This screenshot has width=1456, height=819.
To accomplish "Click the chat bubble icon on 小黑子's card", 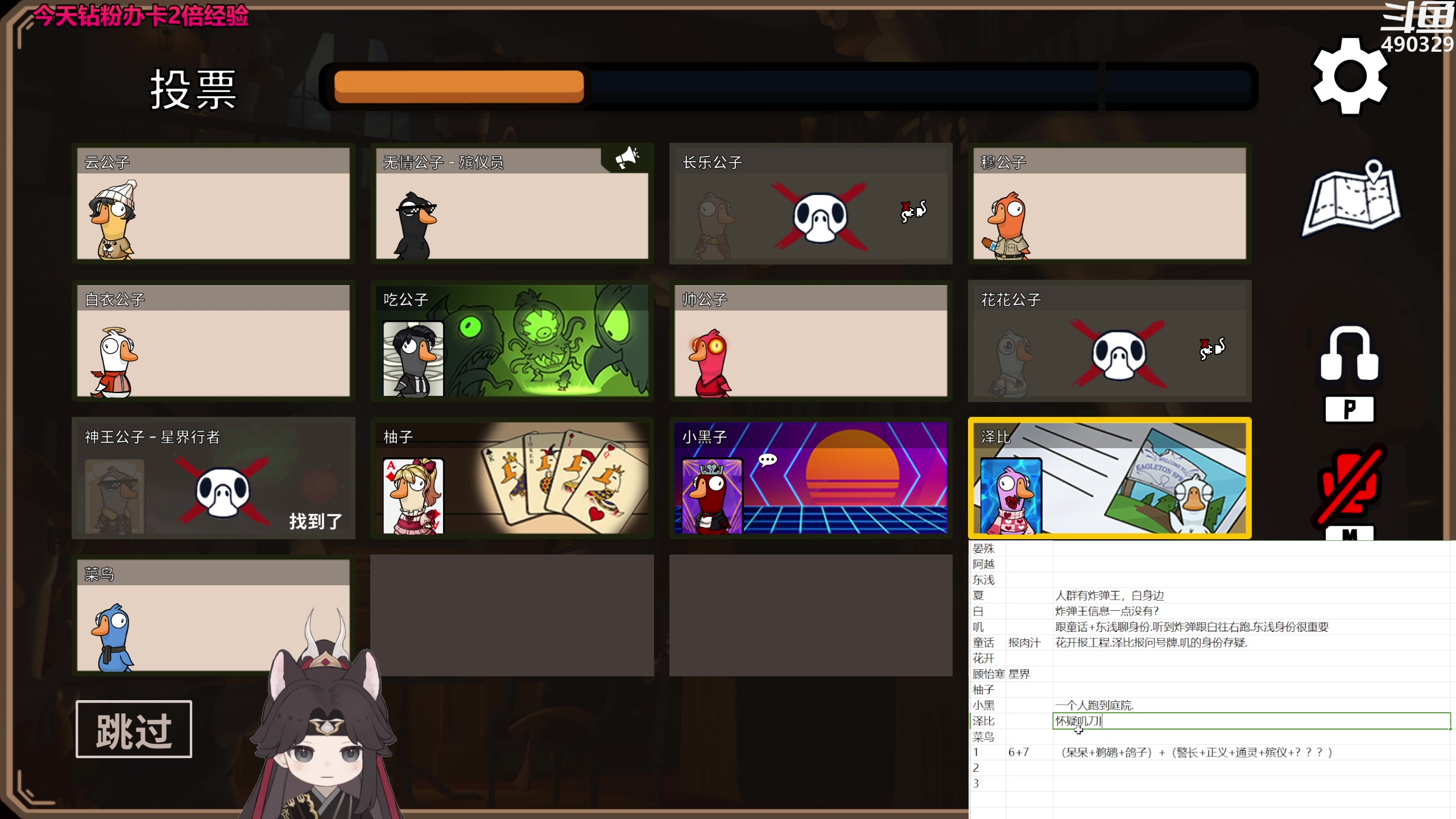I will pos(768,460).
